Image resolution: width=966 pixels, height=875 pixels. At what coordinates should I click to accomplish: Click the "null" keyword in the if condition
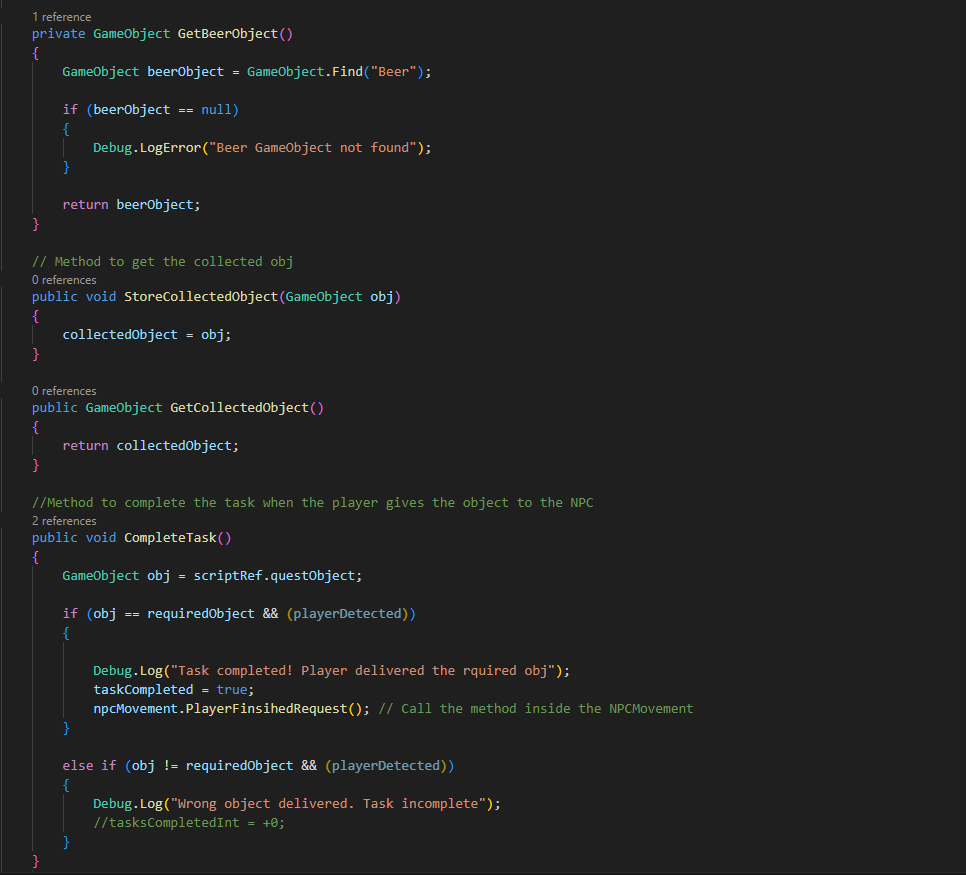coord(216,110)
